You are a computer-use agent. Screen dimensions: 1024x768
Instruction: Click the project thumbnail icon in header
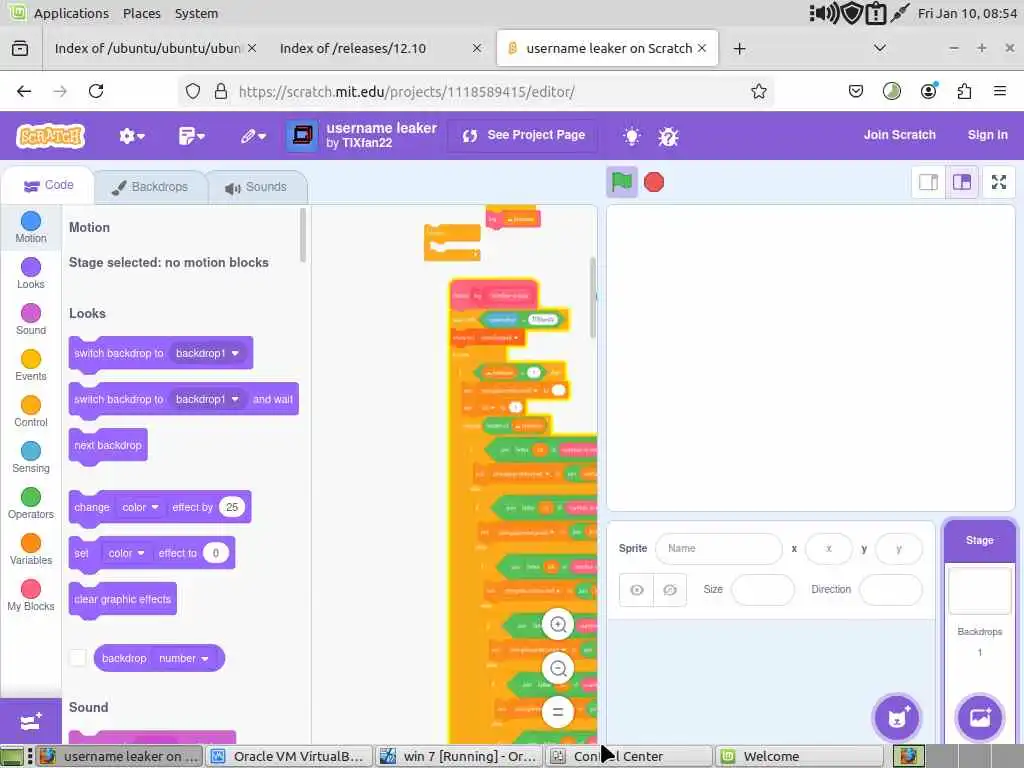tap(302, 135)
